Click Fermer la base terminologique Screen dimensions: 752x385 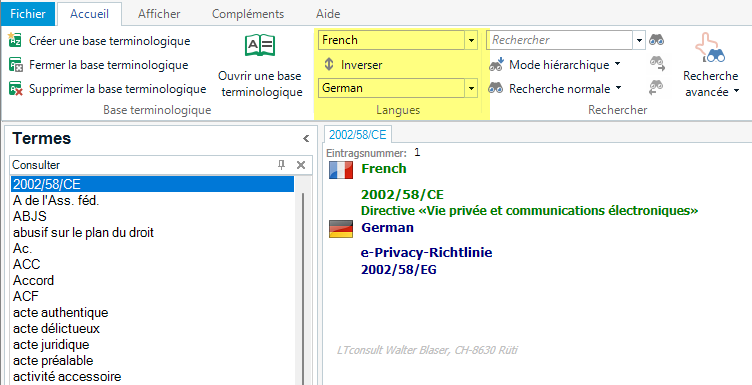pyautogui.click(x=108, y=65)
